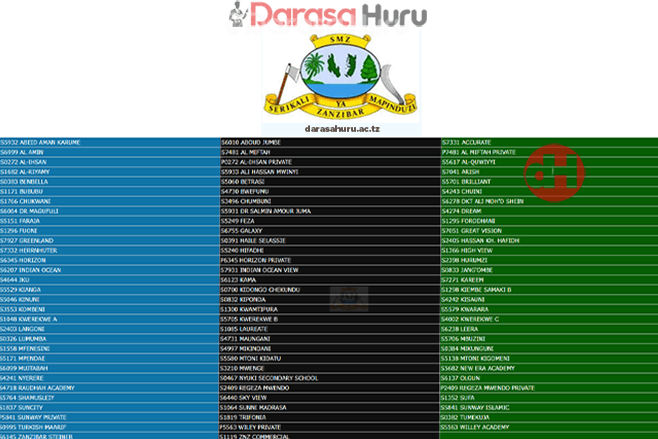
Task: Open S6010 ABOUD JUMBE school link
Action: click(x=251, y=143)
